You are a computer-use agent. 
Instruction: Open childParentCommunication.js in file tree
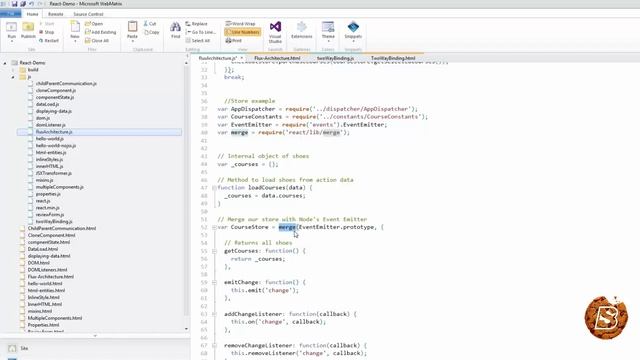pos(66,84)
